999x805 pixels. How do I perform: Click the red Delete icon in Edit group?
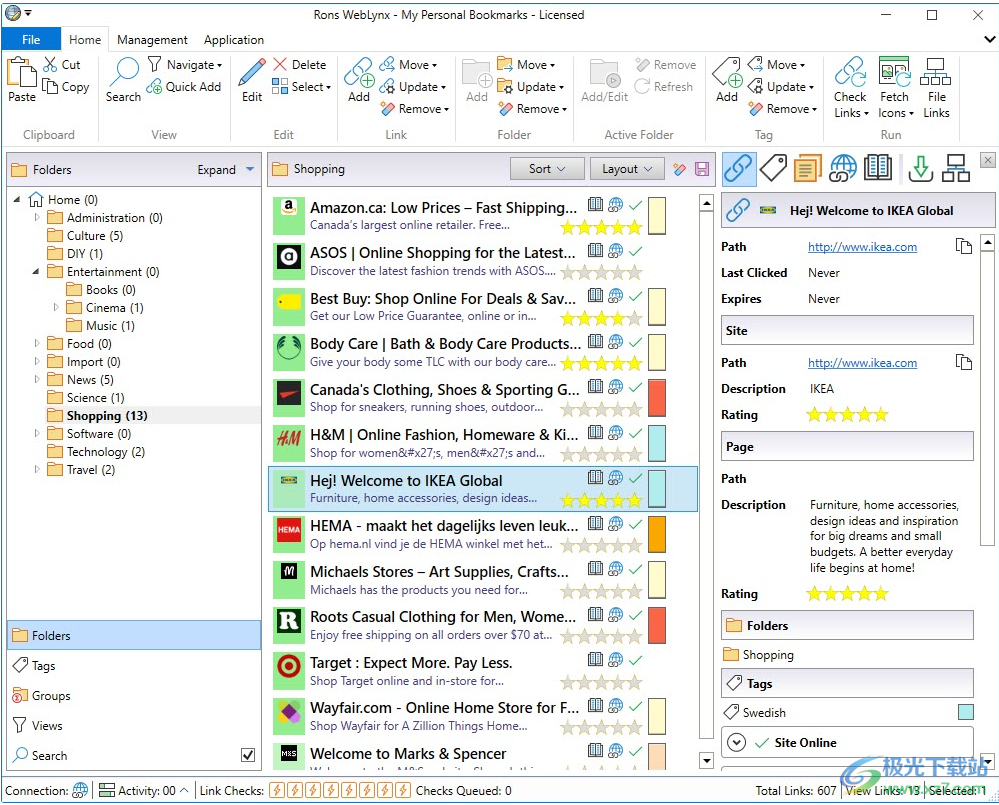tap(280, 65)
